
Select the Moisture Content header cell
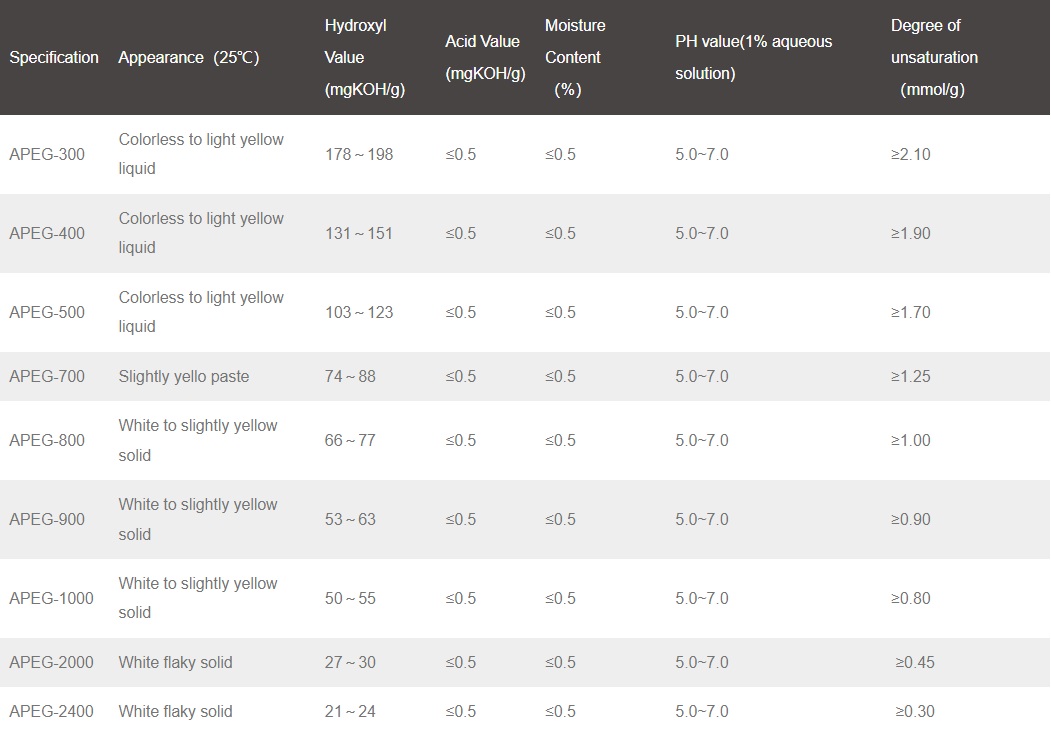(575, 58)
